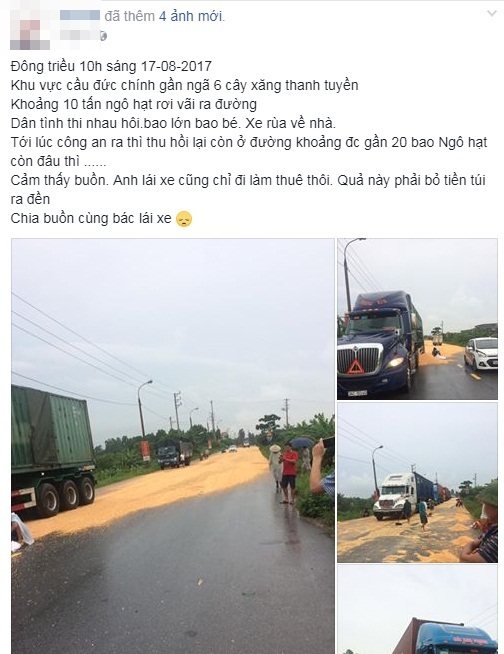Click text "Chia buồn cùng bác lái xe"
The width and height of the screenshot is (504, 654).
[x=91, y=219]
